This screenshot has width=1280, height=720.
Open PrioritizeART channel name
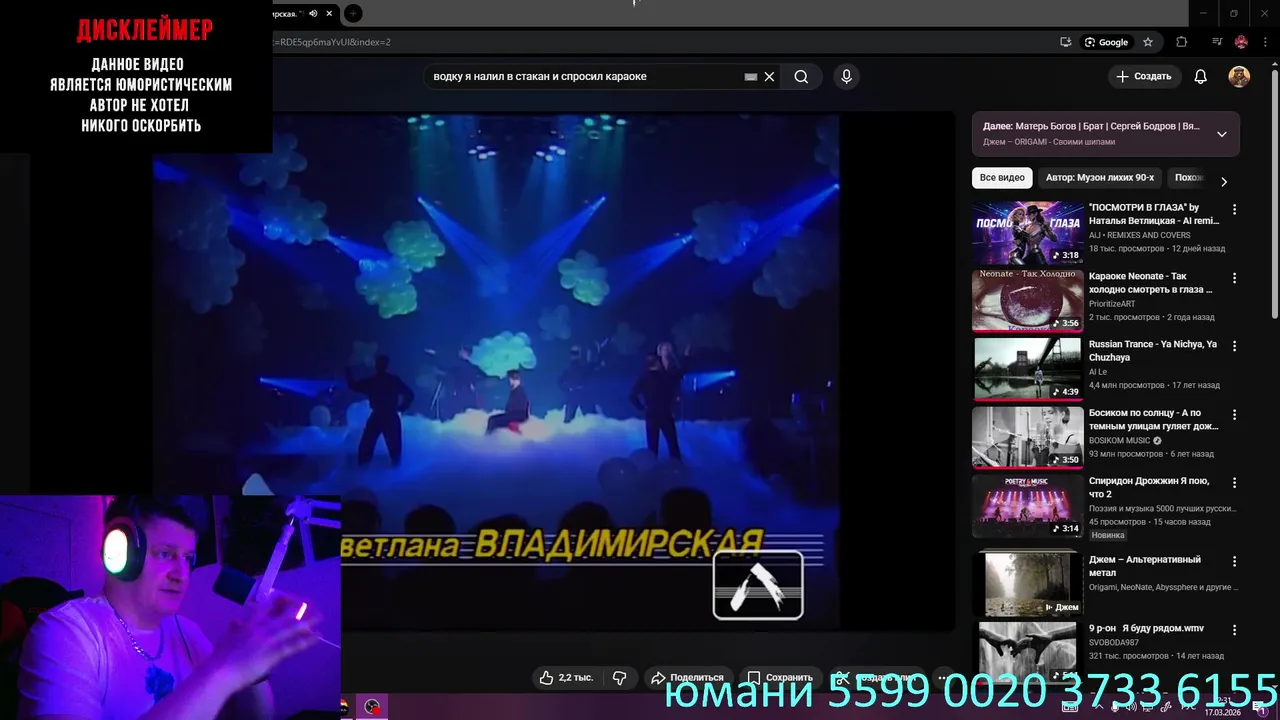point(1112,304)
